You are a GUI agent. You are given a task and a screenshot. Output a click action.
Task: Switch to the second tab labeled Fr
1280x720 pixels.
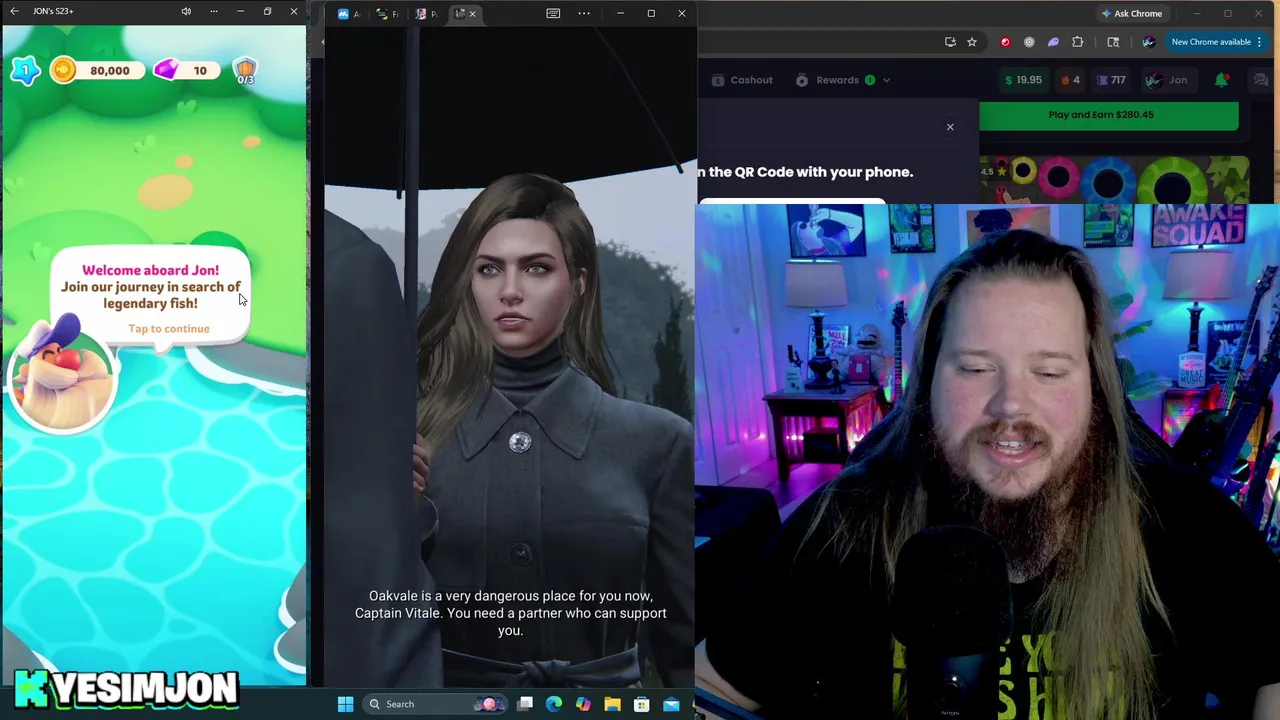[x=387, y=14]
